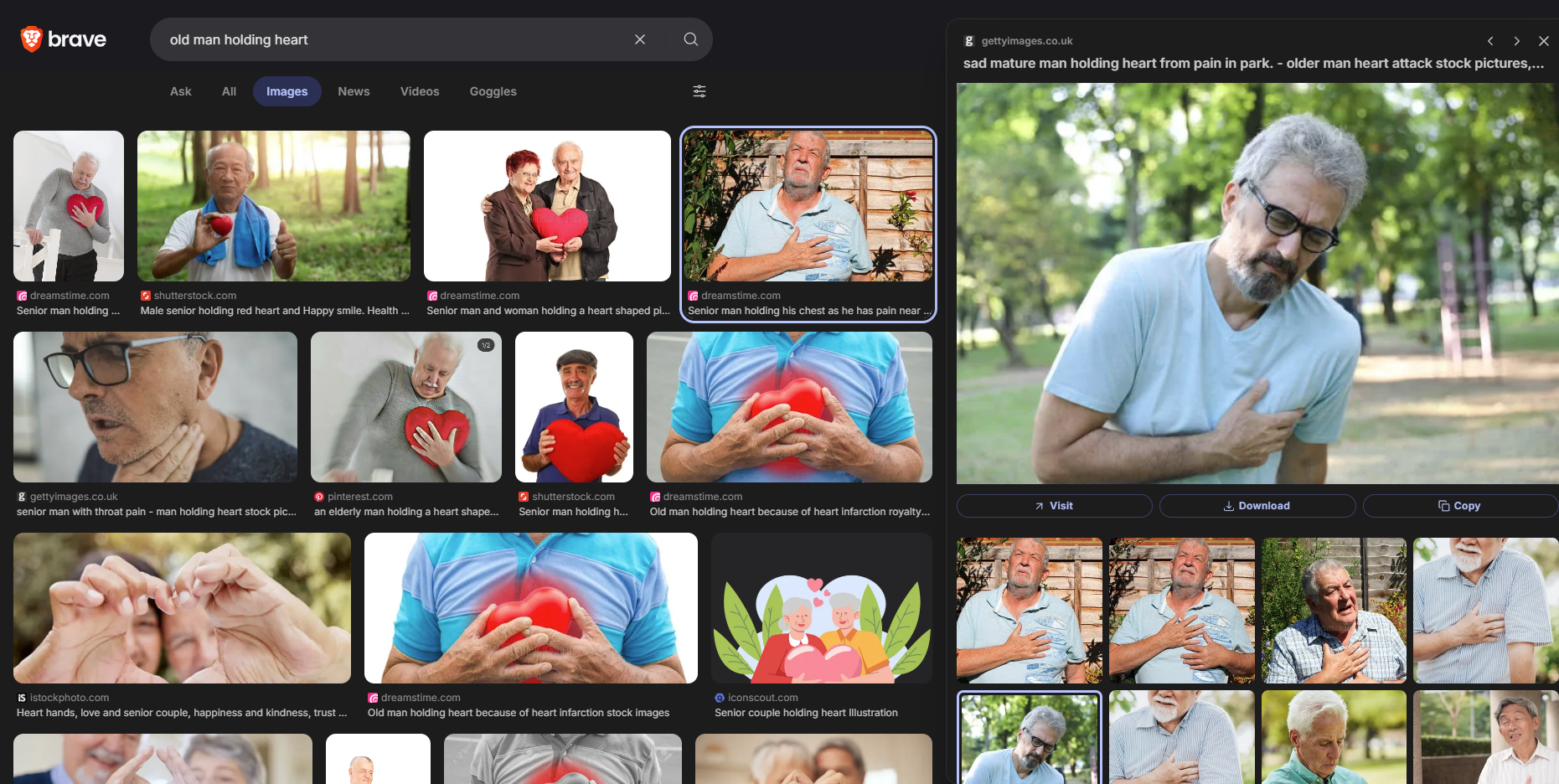The image size is (1559, 784).
Task: Click the gettyimages.co.uk favicon in preview header
Action: (969, 41)
